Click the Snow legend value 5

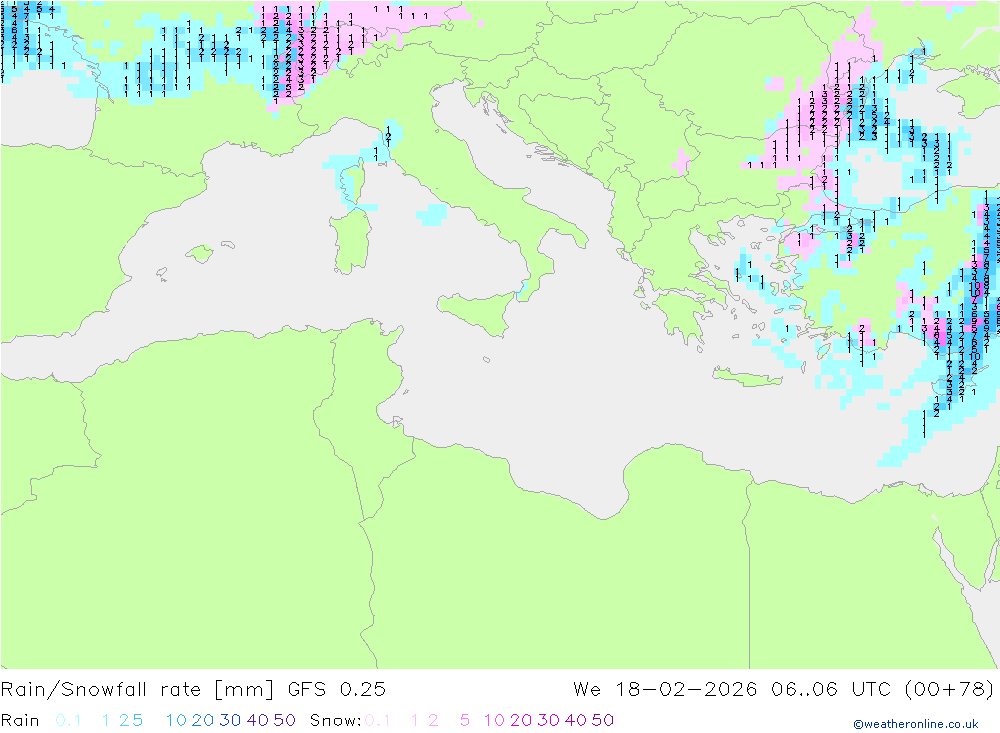(x=465, y=720)
